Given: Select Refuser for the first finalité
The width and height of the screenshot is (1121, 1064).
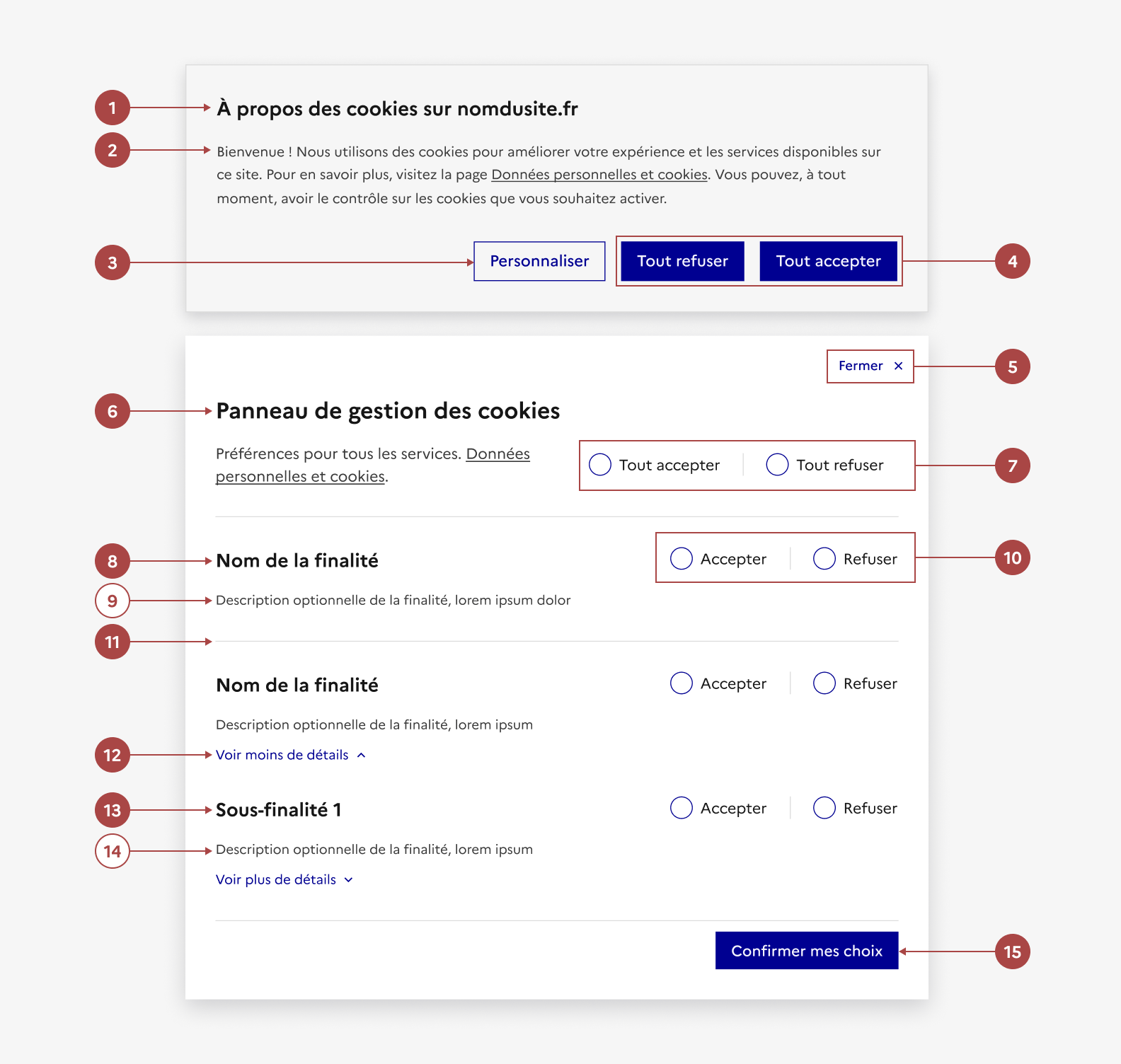Looking at the screenshot, I should tap(824, 559).
